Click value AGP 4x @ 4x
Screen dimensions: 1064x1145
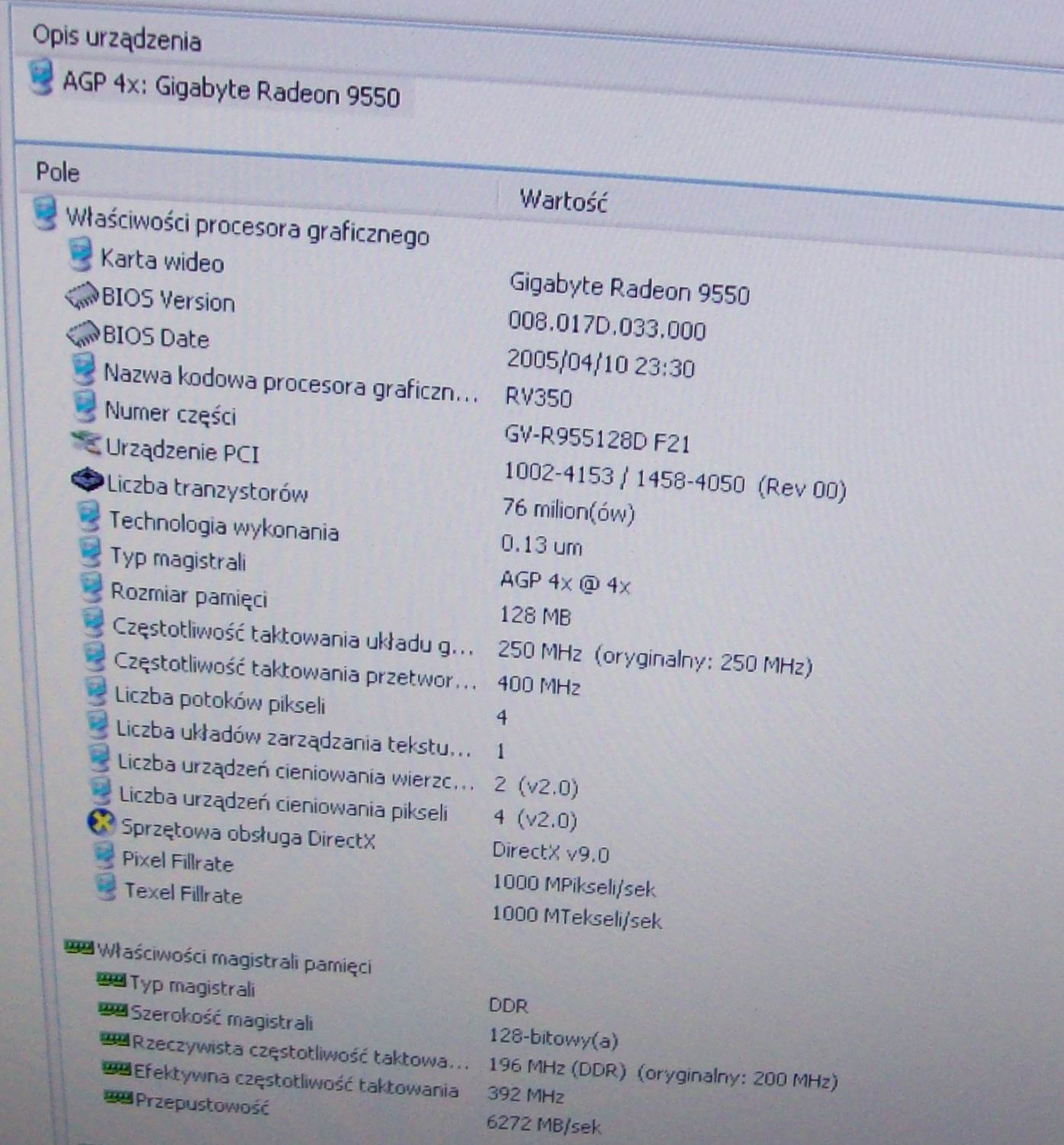pyautogui.click(x=565, y=583)
